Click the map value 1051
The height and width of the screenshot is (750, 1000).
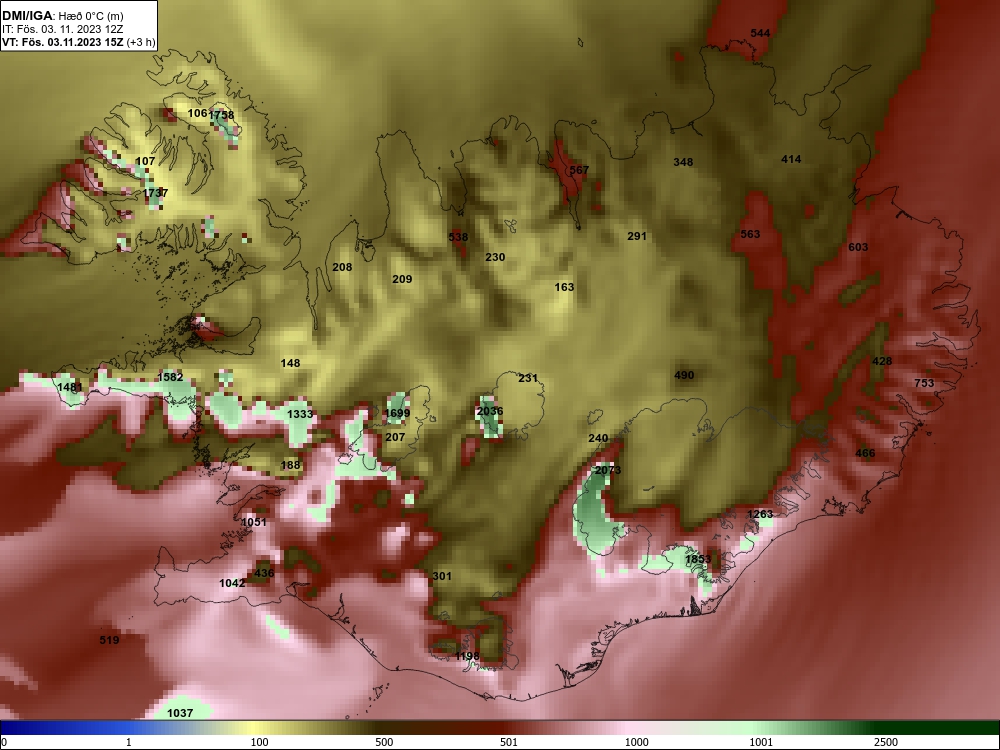254,522
